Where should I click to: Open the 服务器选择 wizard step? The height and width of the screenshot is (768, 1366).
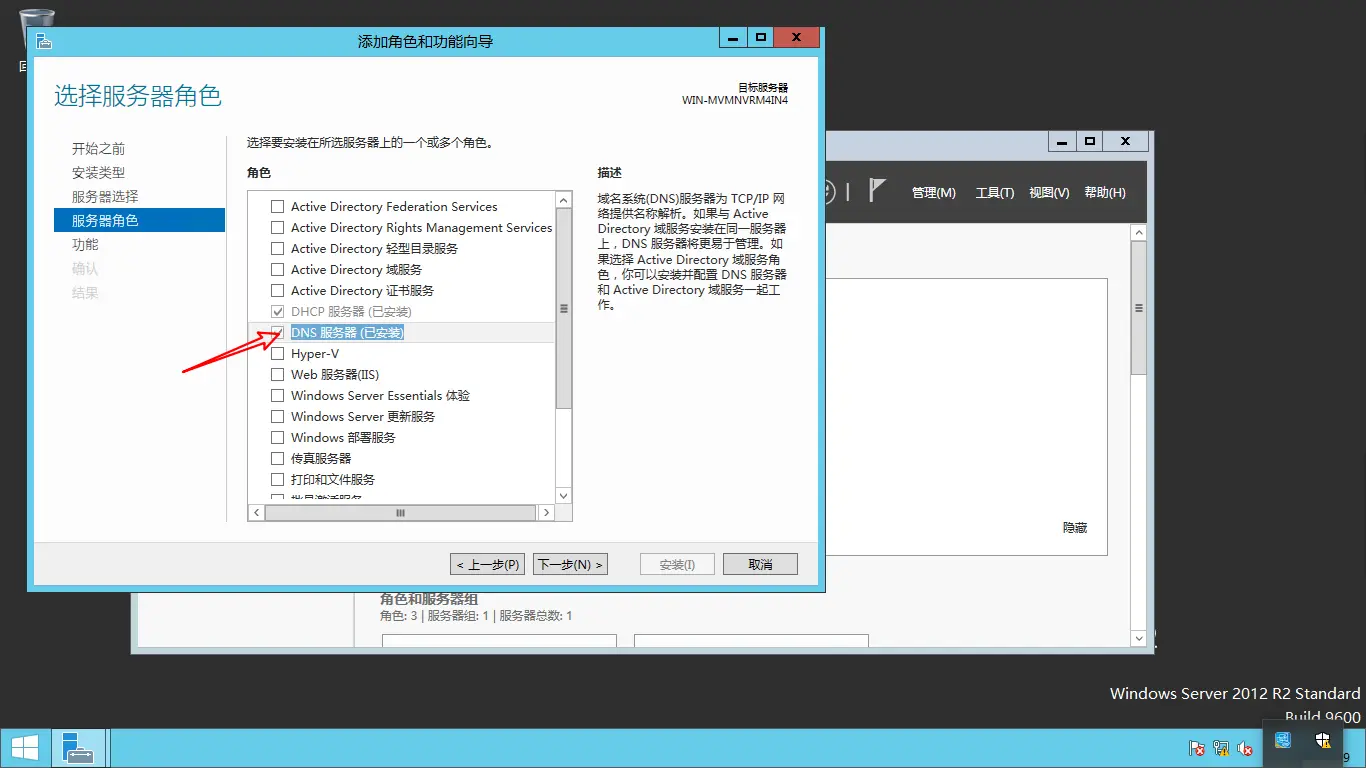point(105,197)
